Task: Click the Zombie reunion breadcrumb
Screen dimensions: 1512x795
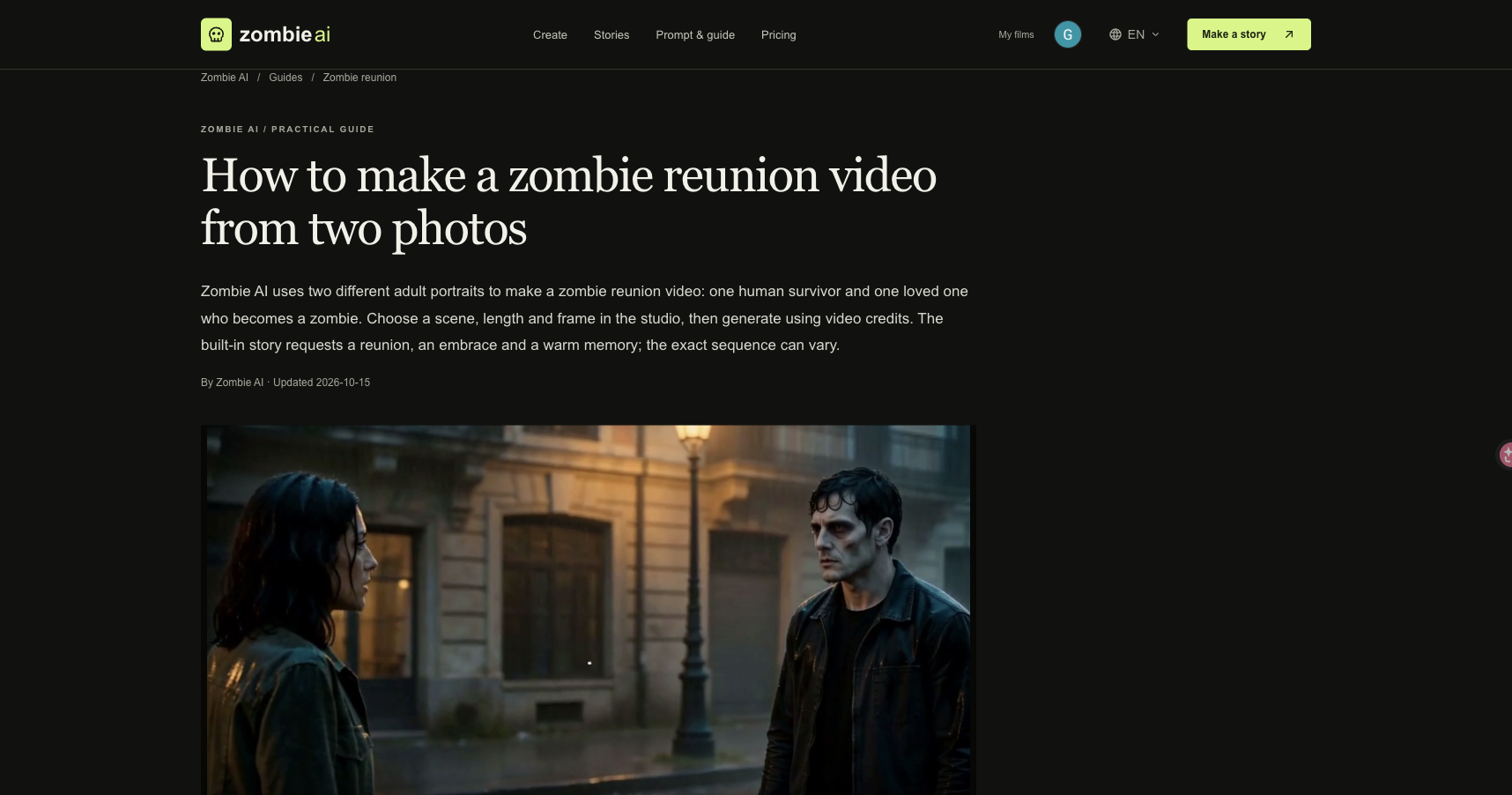Action: tap(359, 78)
